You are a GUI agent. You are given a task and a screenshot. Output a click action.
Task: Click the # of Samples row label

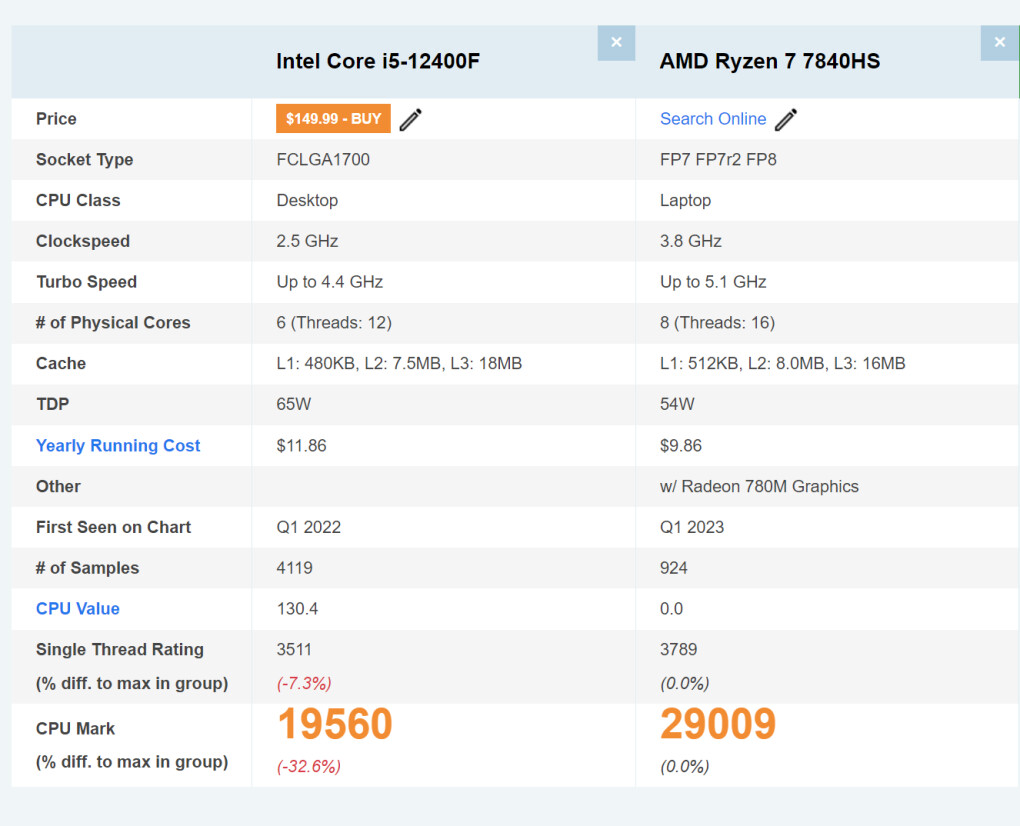tap(87, 568)
